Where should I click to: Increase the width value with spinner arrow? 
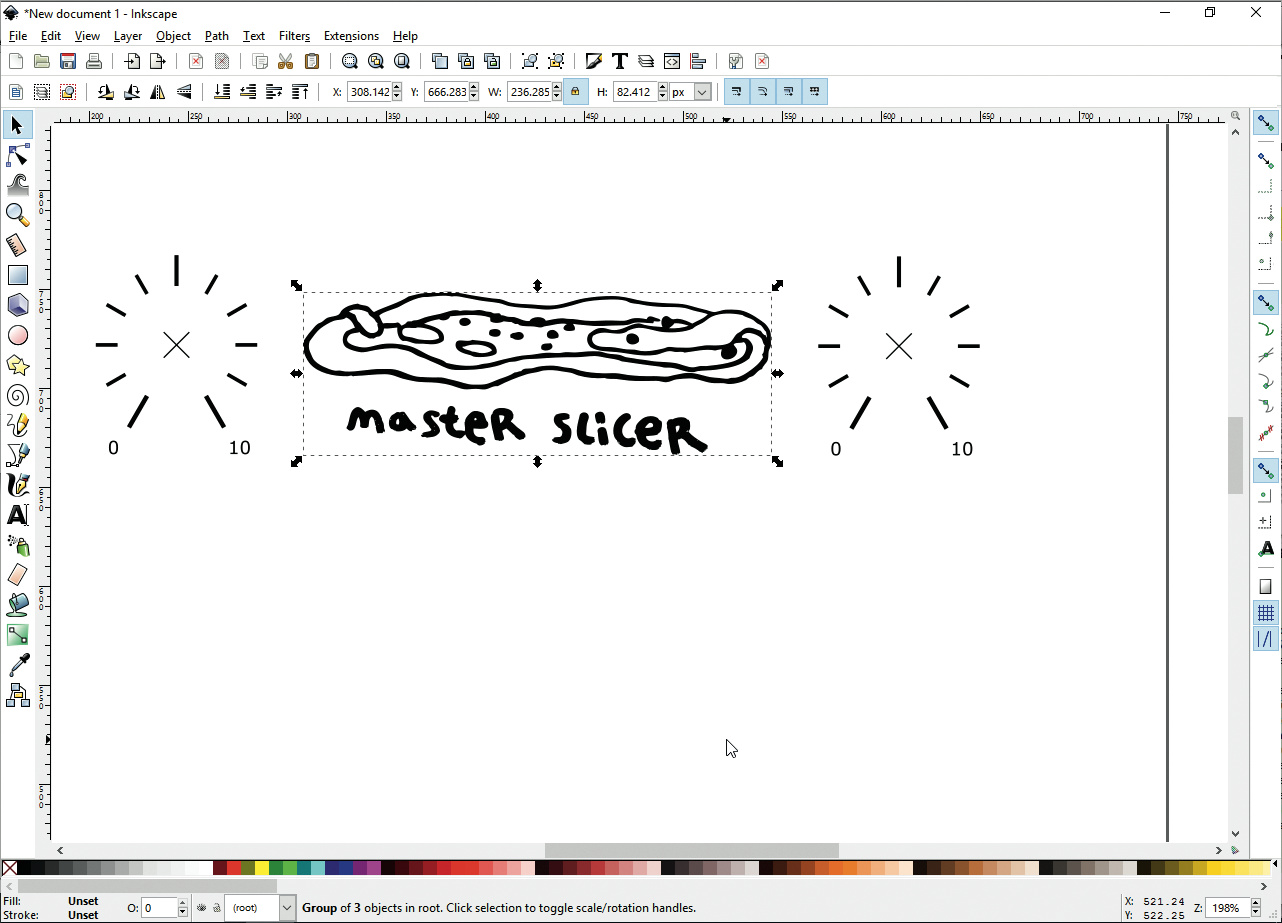[x=557, y=88]
